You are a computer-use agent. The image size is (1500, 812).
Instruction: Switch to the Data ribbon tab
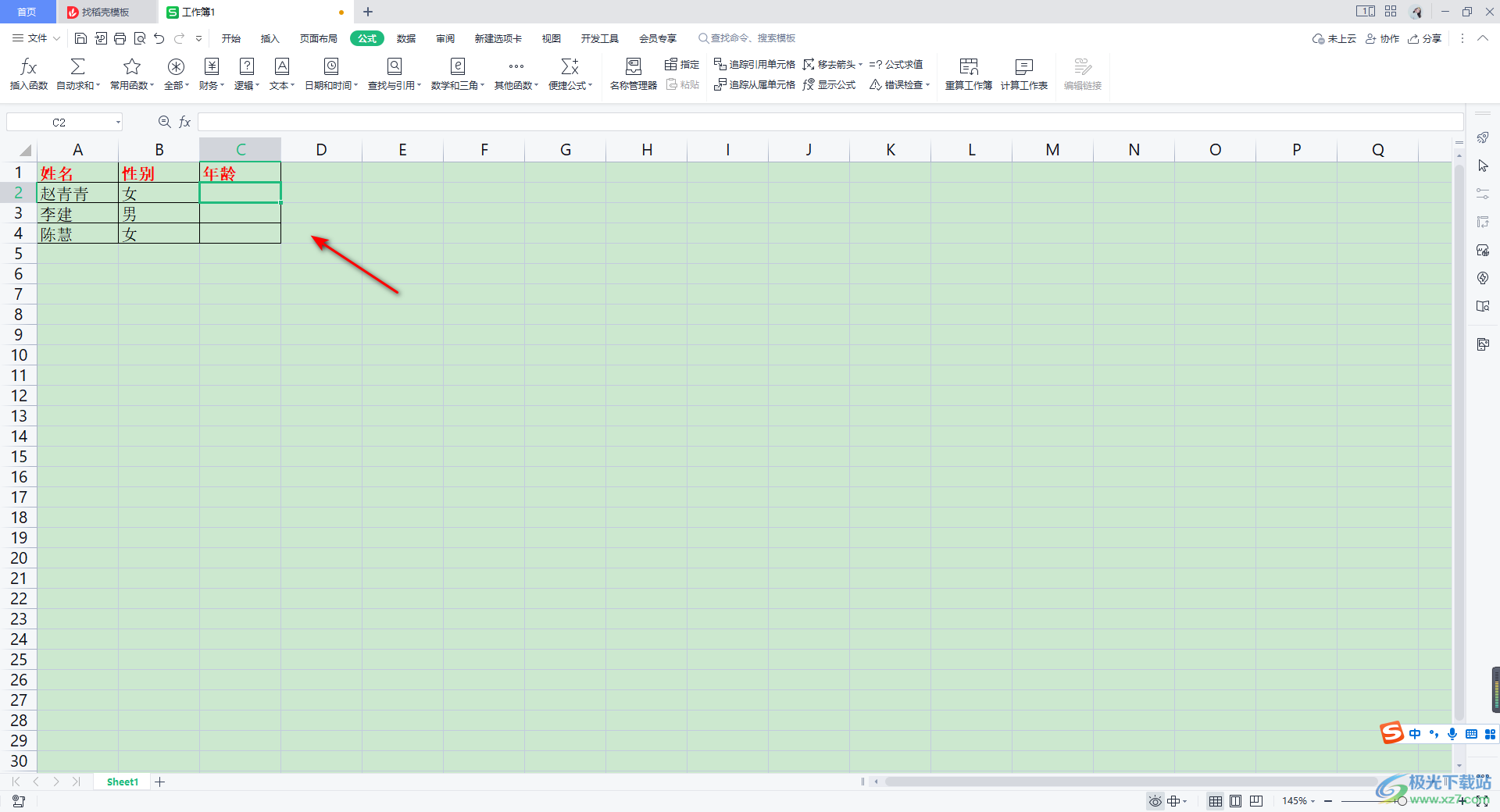click(x=406, y=38)
